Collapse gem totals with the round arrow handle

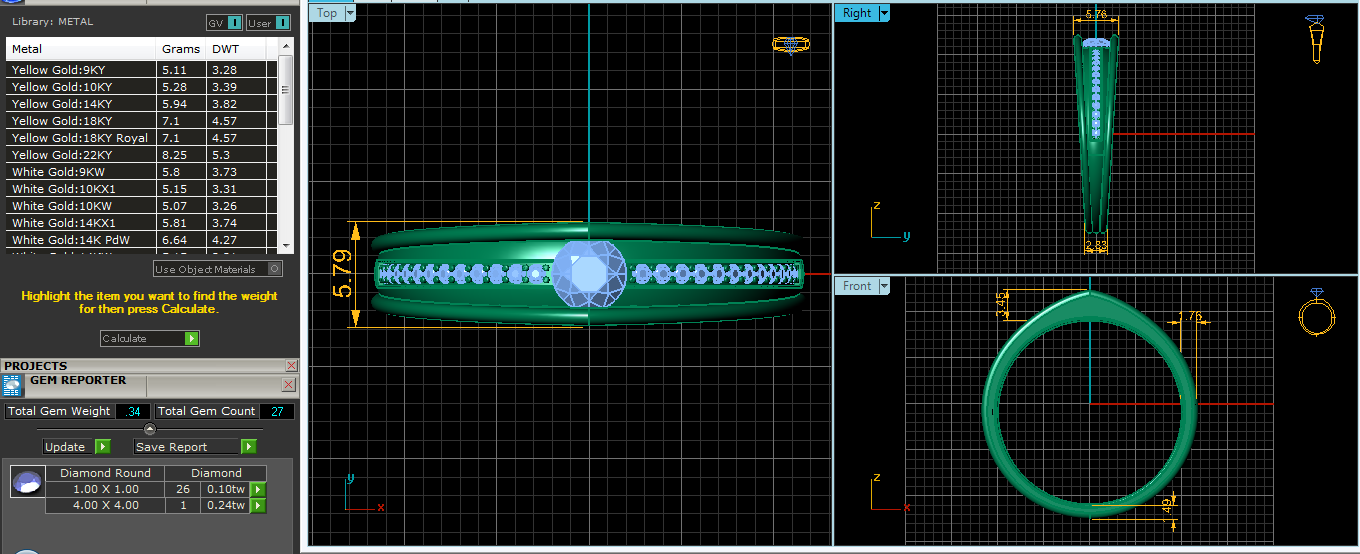[x=150, y=429]
